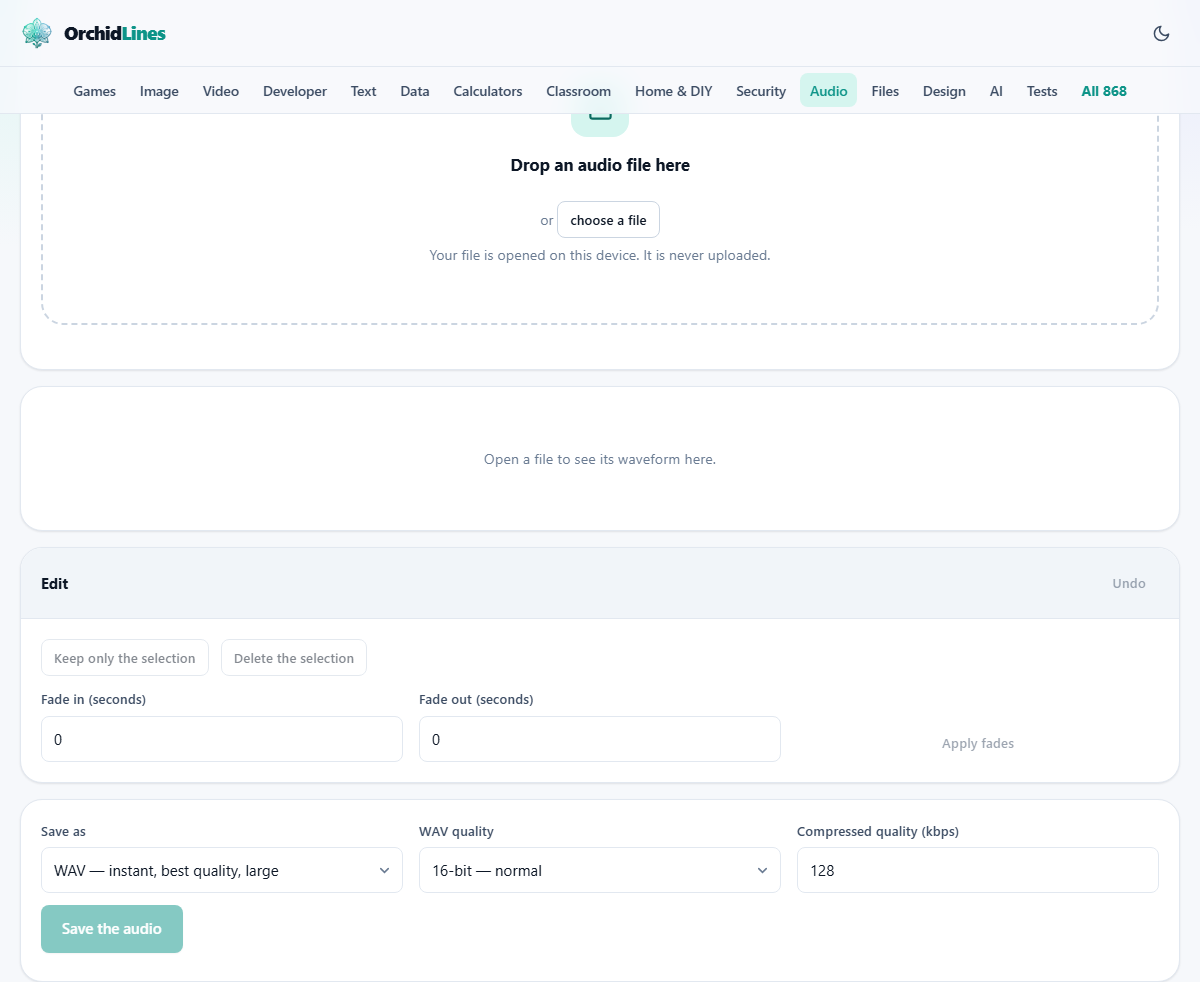Click the Compressed quality (kbps) label
The image size is (1200, 982).
pyautogui.click(x=878, y=831)
